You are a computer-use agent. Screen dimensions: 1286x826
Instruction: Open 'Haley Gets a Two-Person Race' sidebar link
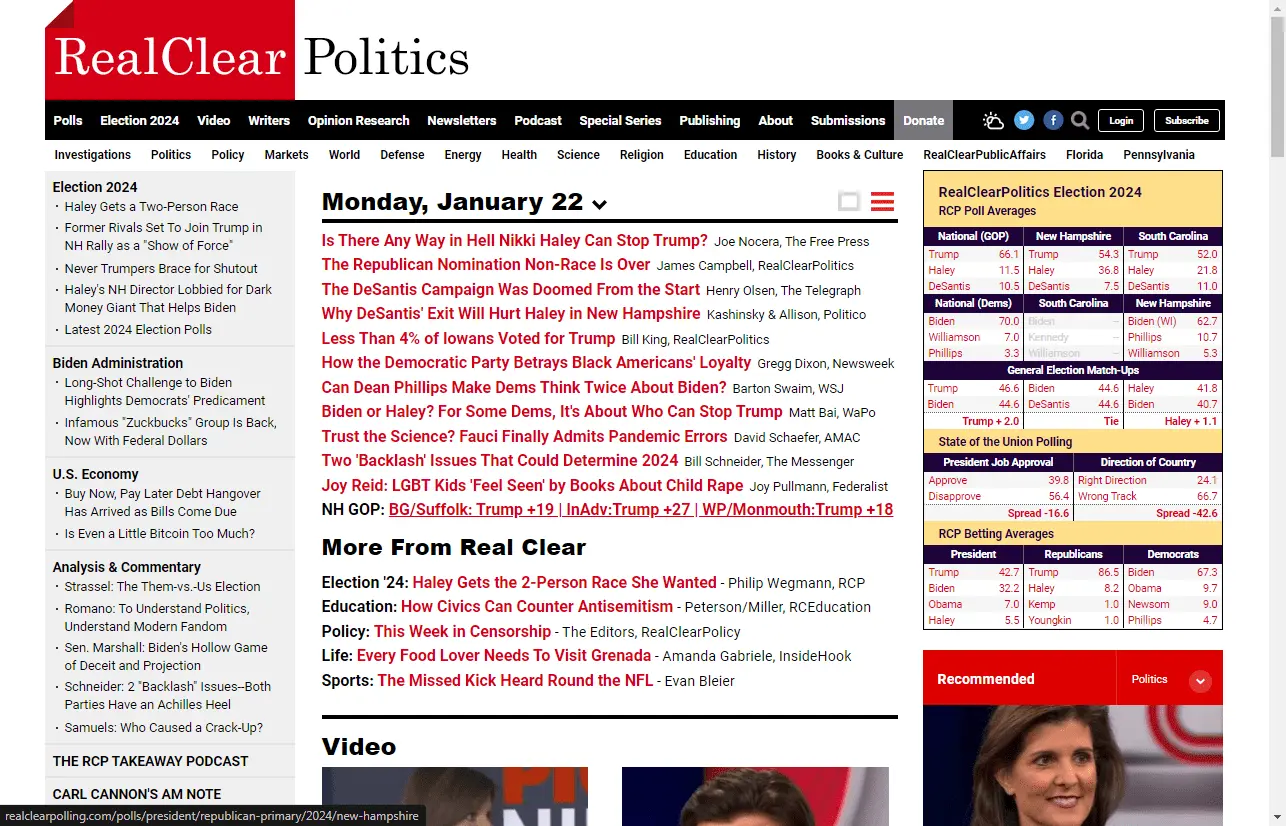(x=151, y=207)
